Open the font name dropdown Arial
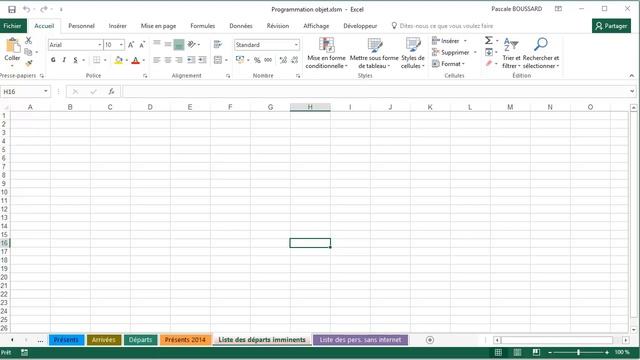This screenshot has width=640, height=360. (x=100, y=44)
